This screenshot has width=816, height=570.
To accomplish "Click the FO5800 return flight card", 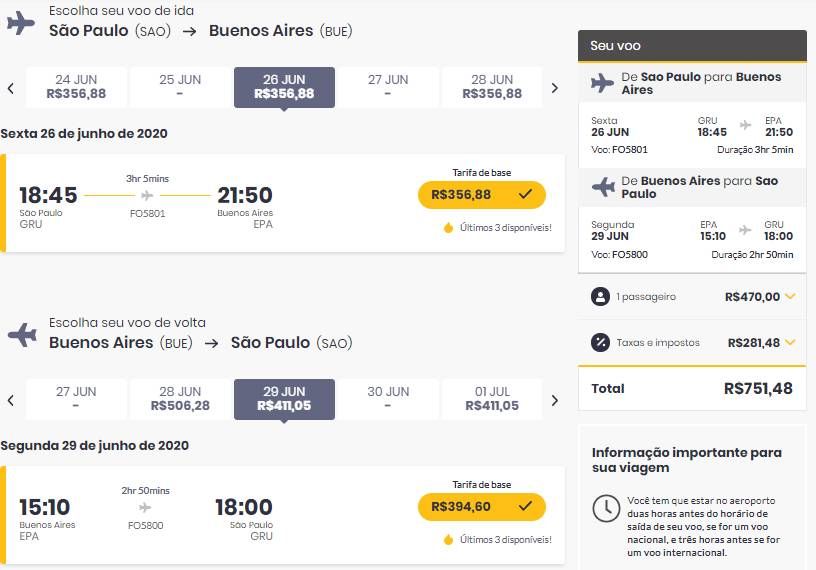I will point(283,515).
